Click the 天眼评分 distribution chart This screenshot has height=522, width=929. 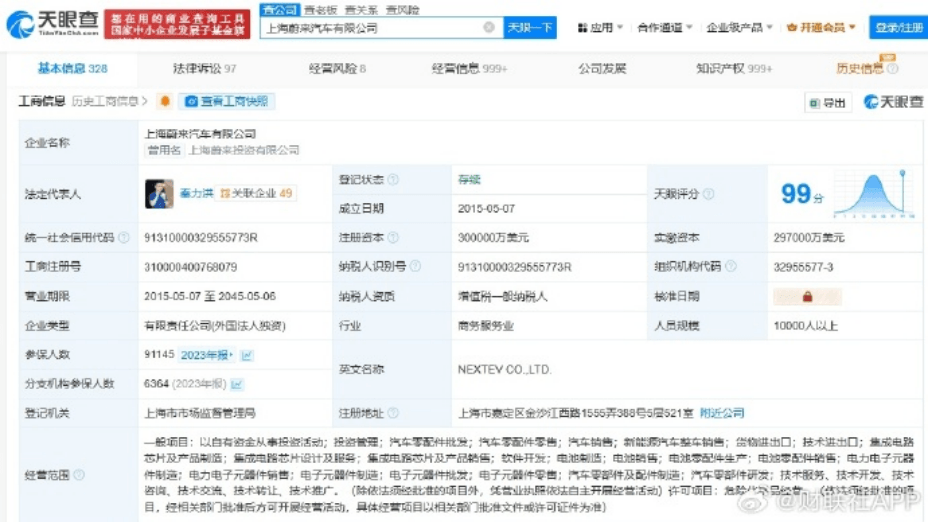point(874,194)
